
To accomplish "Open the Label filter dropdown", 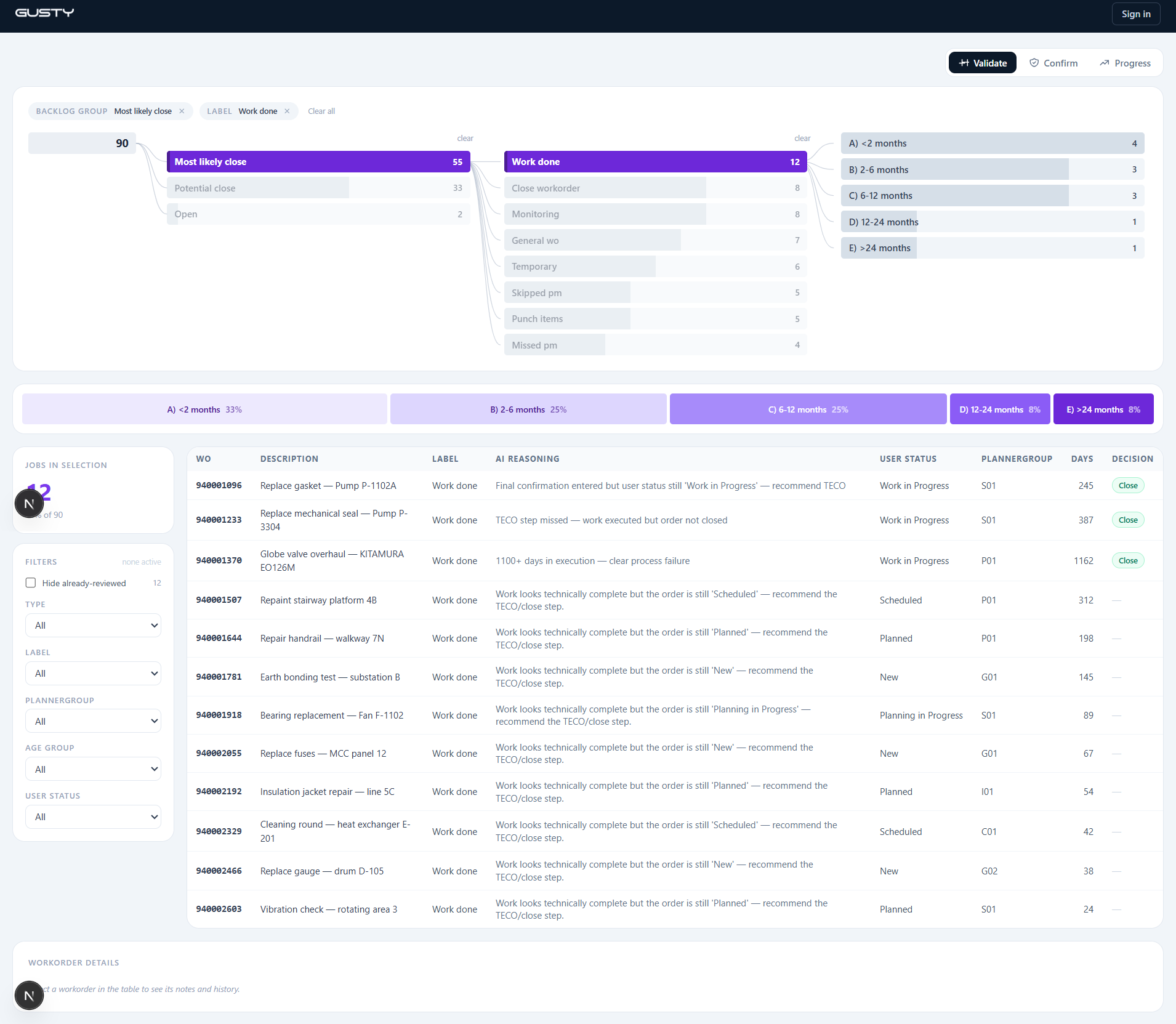I will tap(93, 674).
